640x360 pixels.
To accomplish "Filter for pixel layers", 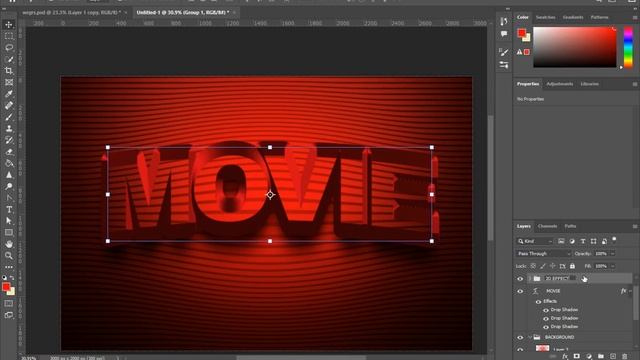I will [x=561, y=241].
